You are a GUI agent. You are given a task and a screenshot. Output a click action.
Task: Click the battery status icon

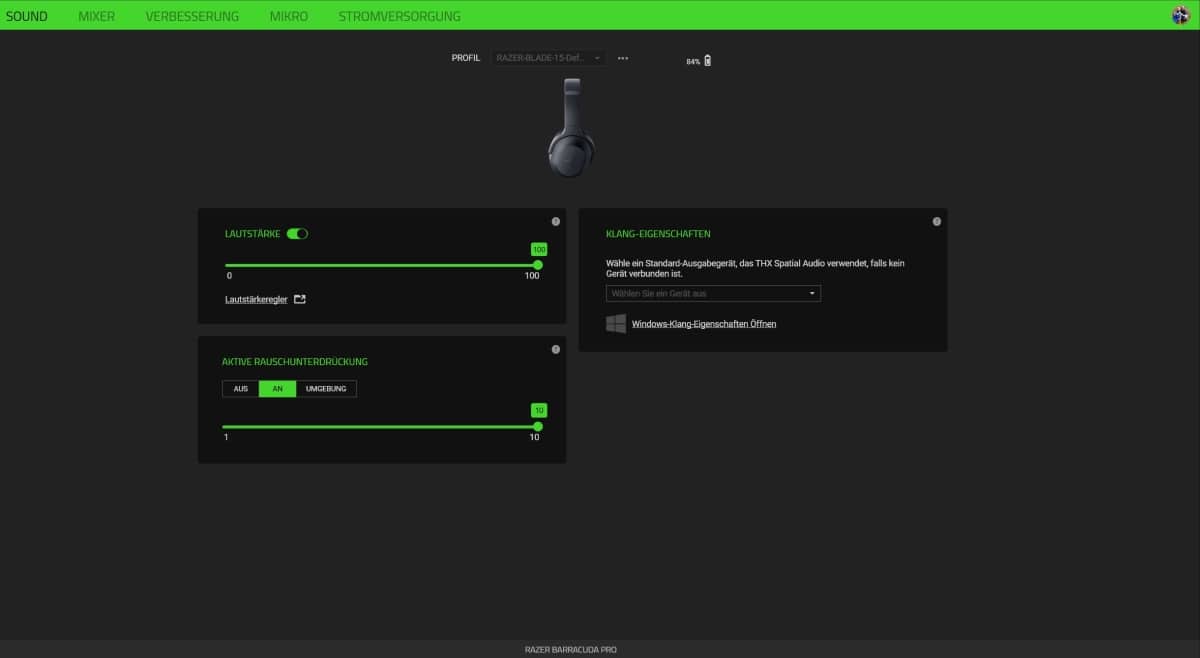point(708,61)
